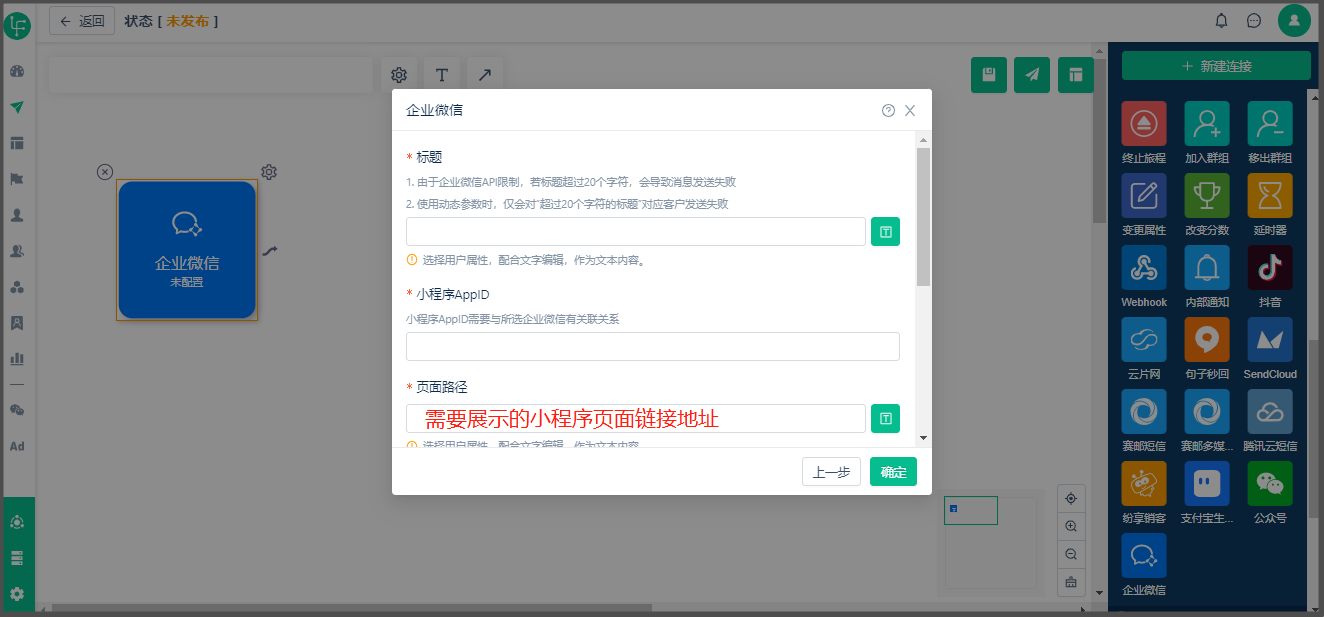Add the 终止旅程 connector
The width and height of the screenshot is (1324, 617).
tap(1144, 124)
